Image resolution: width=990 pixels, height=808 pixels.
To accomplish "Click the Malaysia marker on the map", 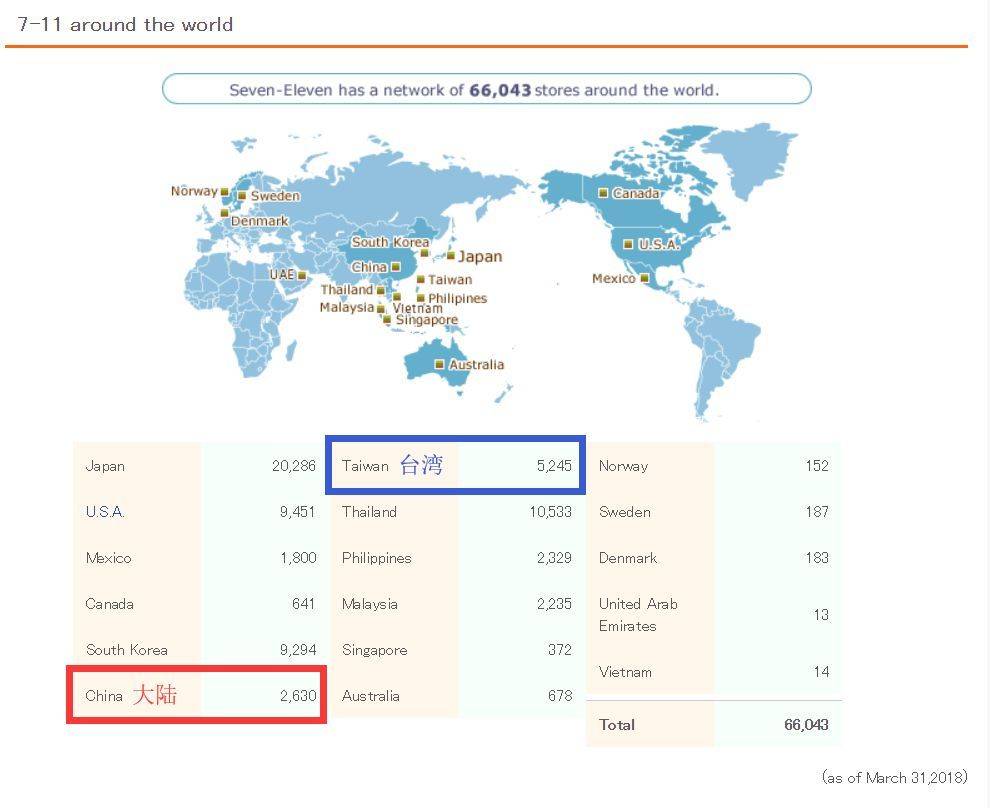I will pos(381,309).
